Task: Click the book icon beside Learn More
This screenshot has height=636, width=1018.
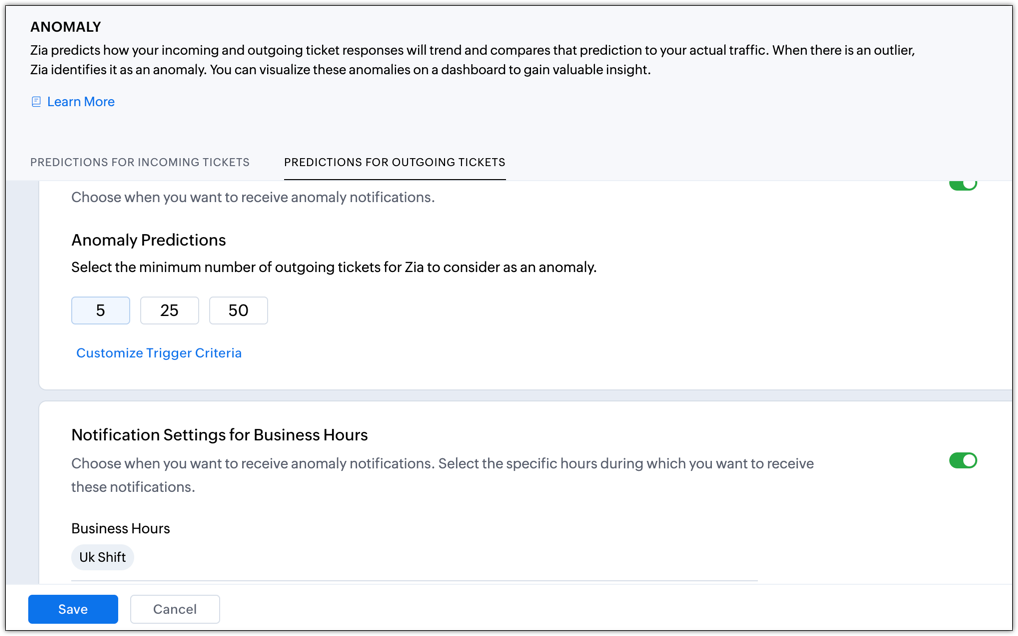Action: (36, 102)
